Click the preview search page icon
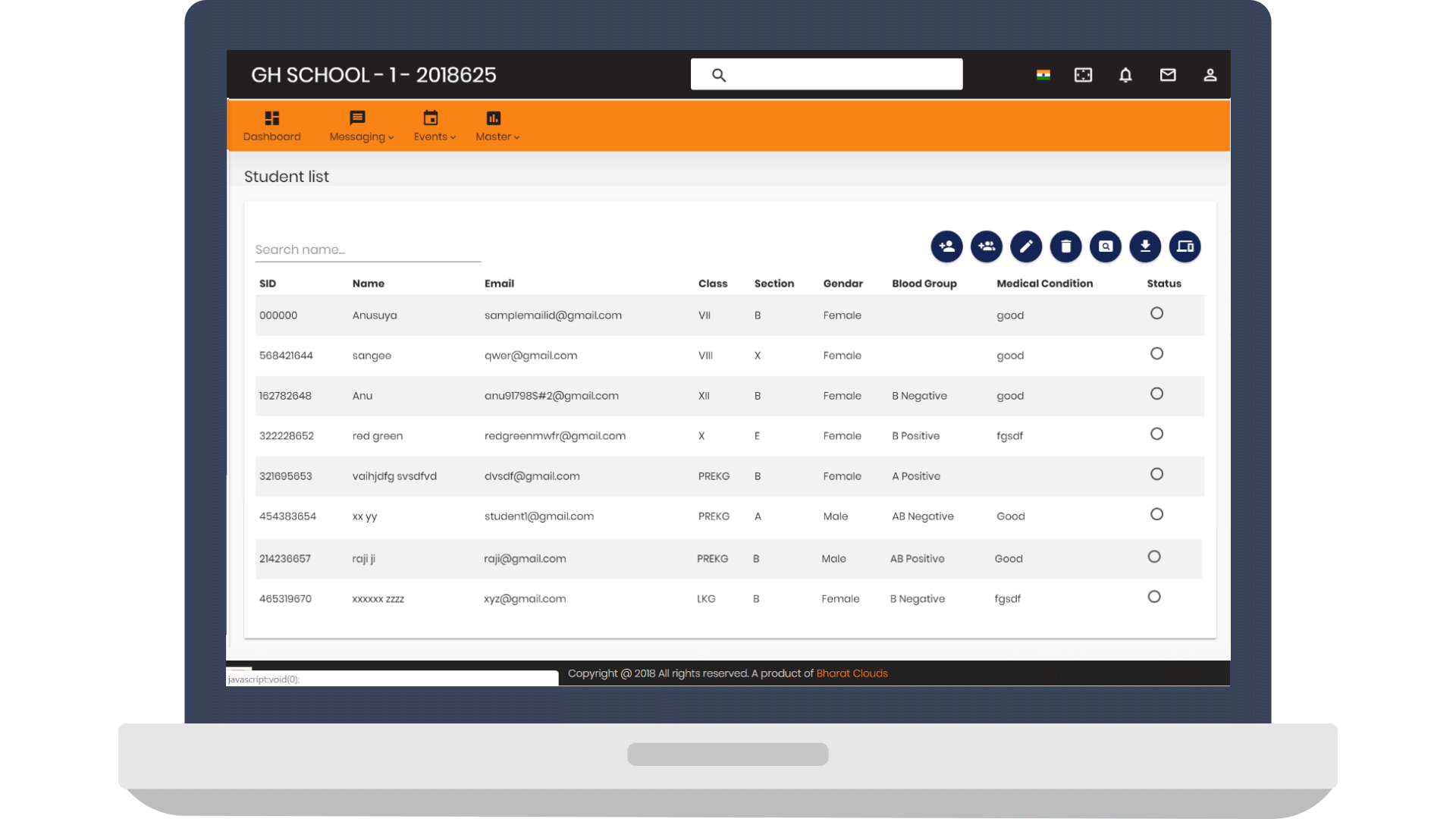1456x819 pixels. click(1106, 246)
